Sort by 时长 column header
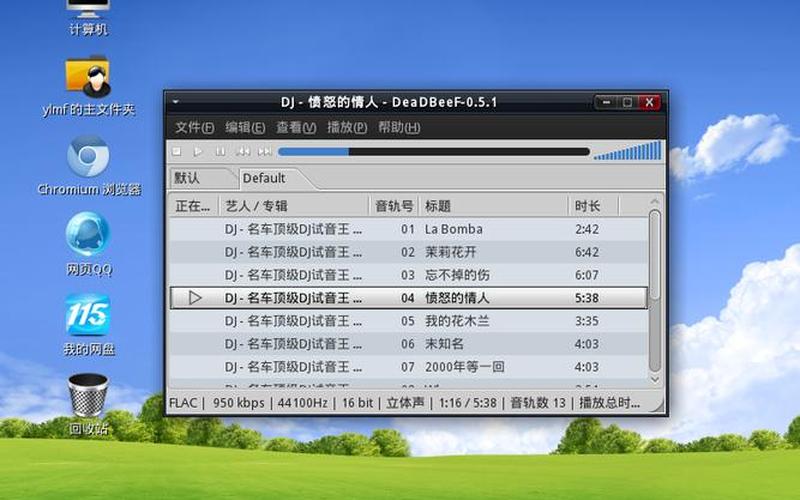This screenshot has height=500, width=800. (593, 206)
